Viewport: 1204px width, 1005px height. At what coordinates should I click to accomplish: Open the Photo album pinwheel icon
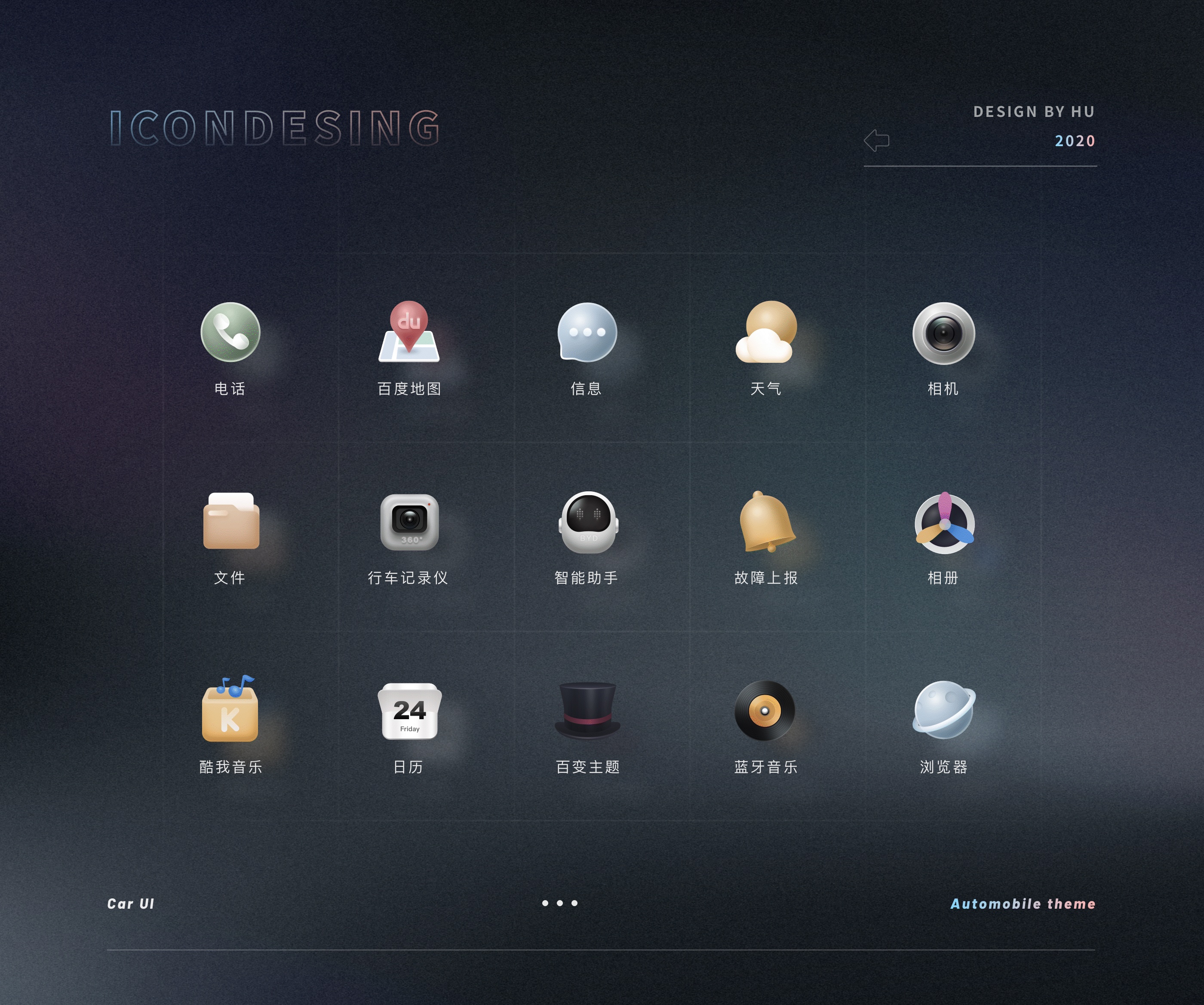point(944,523)
